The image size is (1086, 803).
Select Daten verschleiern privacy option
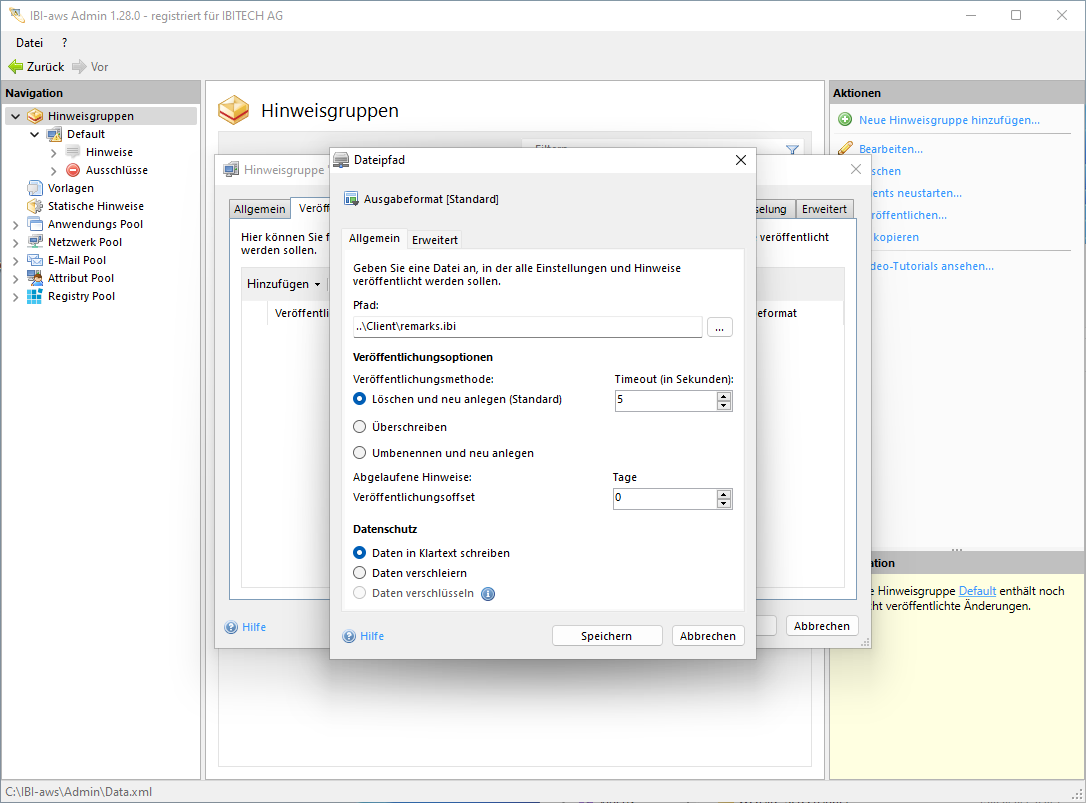pyautogui.click(x=360, y=573)
